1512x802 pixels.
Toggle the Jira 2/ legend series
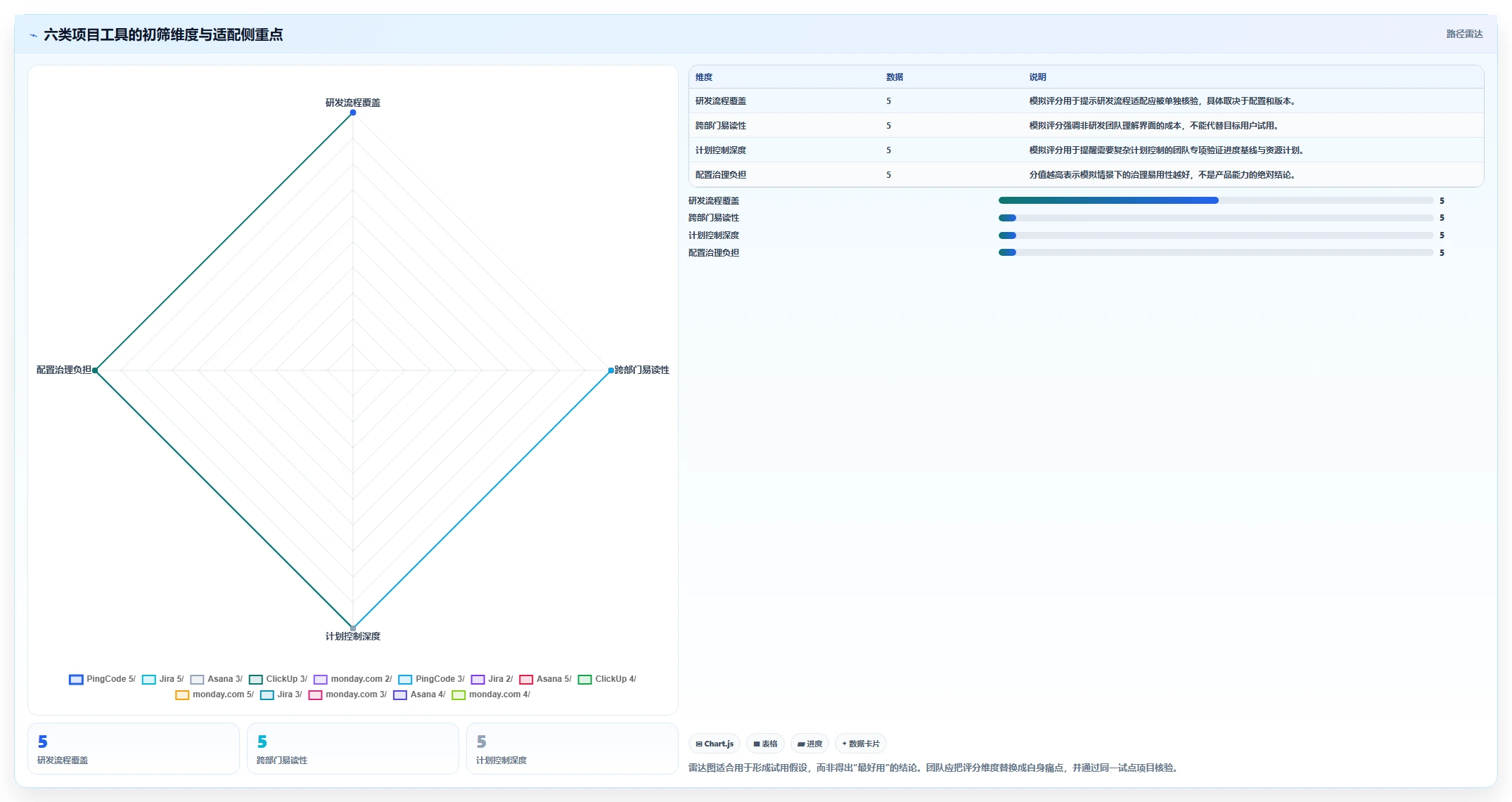click(492, 679)
